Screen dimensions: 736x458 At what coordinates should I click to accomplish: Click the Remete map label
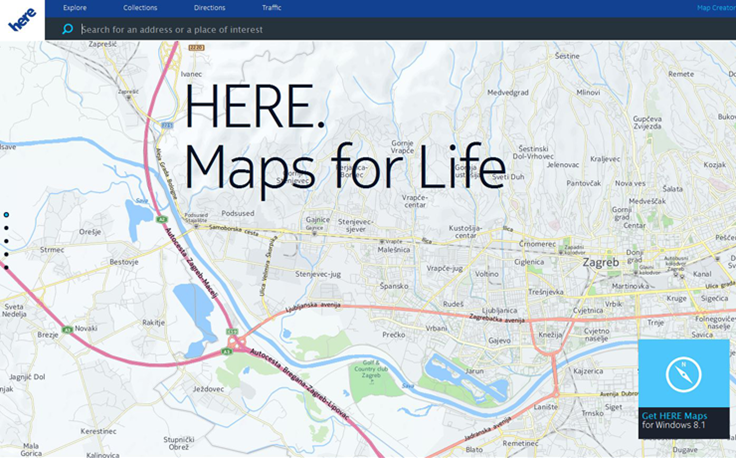pos(681,74)
